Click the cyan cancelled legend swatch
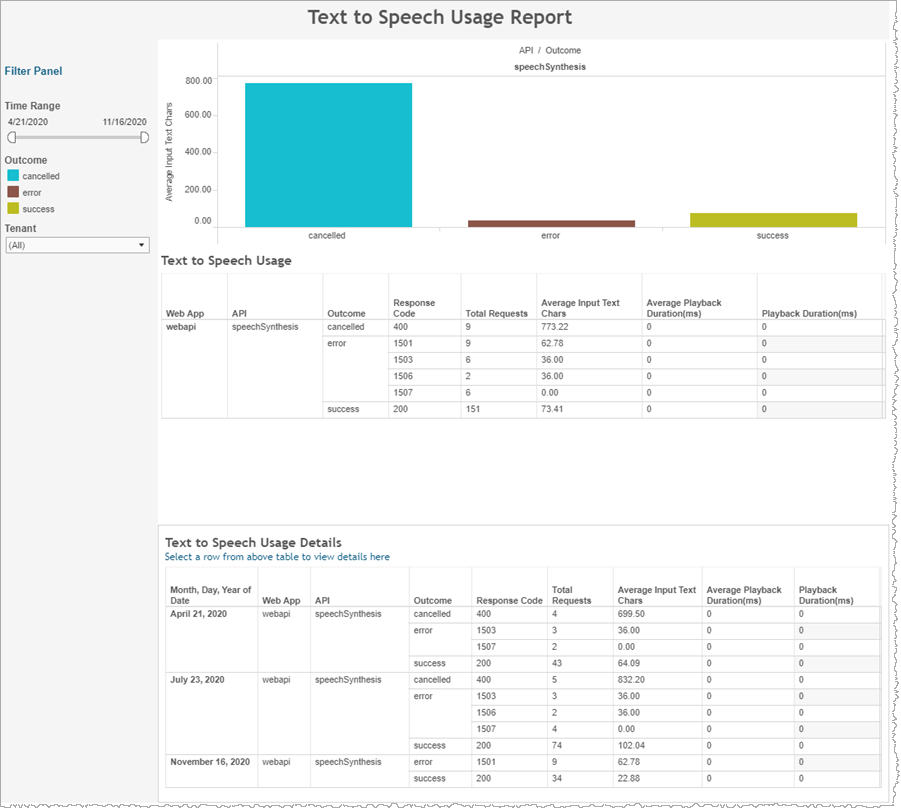The width and height of the screenshot is (901, 812). pyautogui.click(x=13, y=176)
